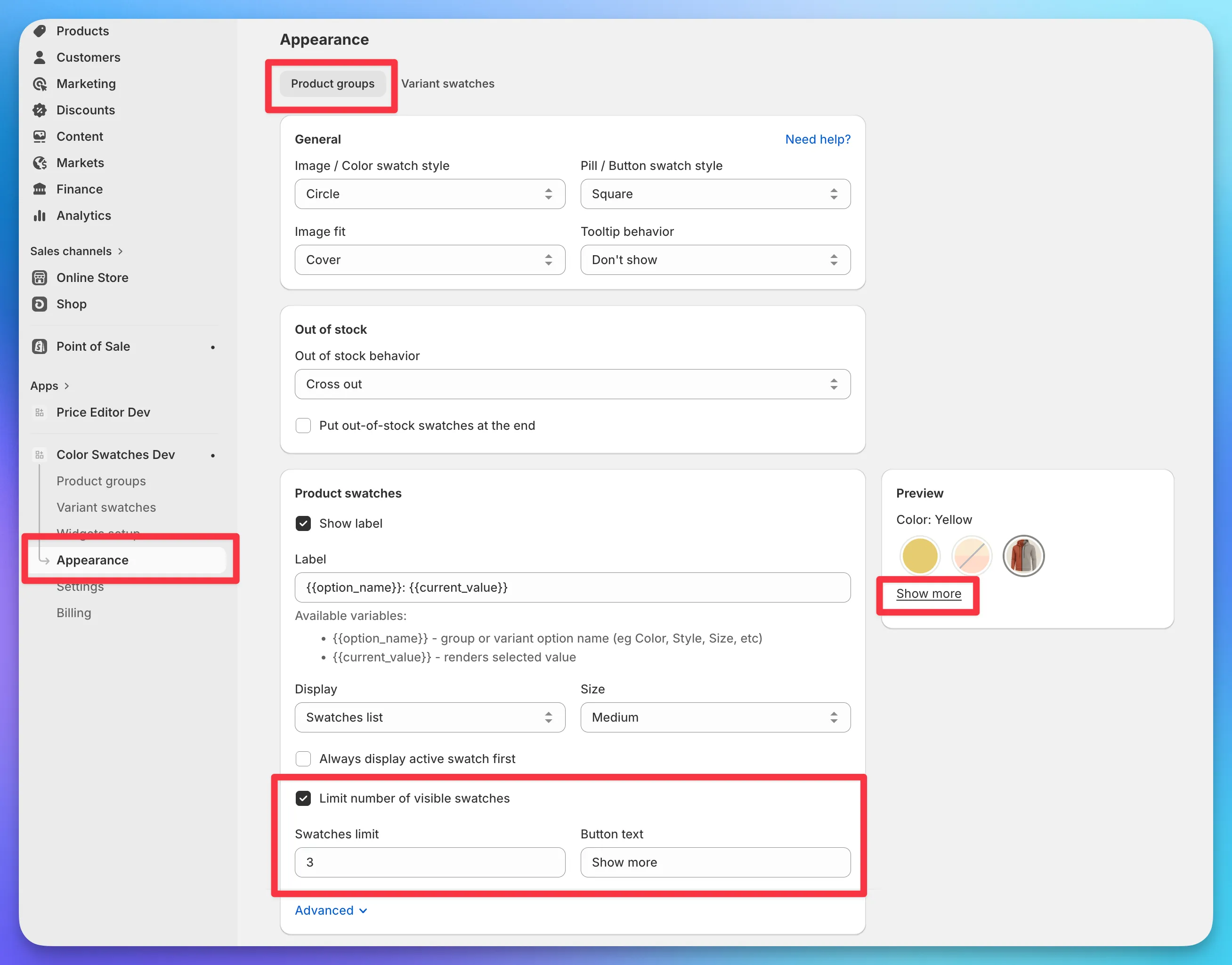Screen dimensions: 1232x965
Task: Click the Color Swatches Dev app icon
Action: tap(39, 454)
